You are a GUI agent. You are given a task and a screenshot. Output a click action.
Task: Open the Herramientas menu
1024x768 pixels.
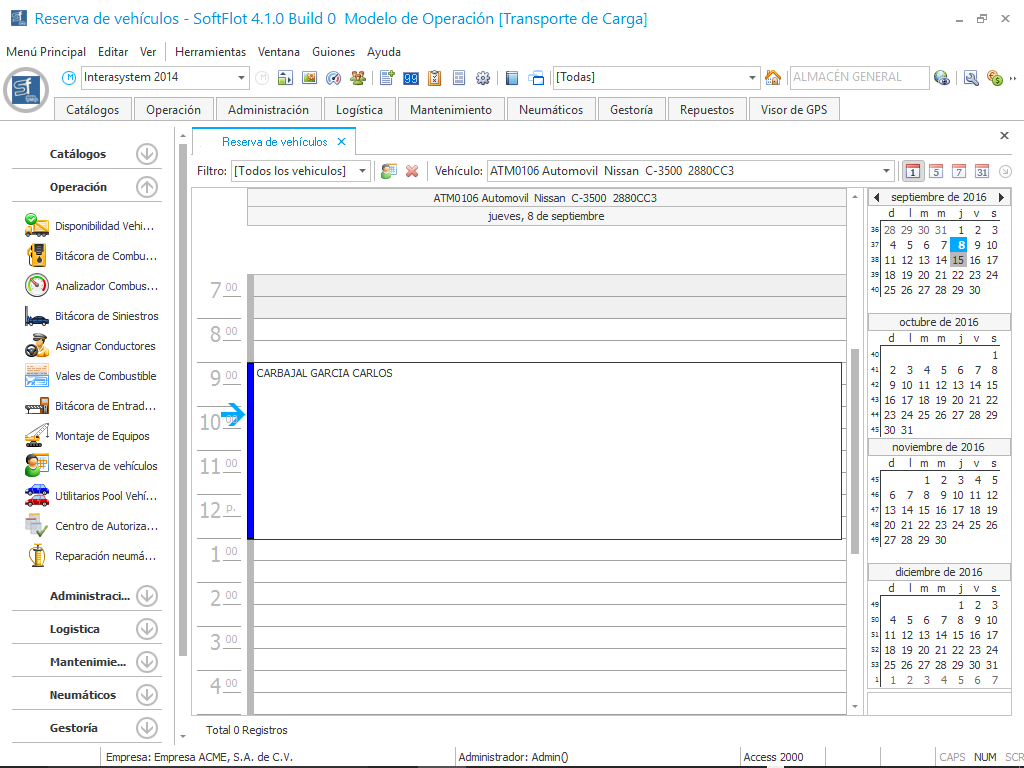[x=210, y=52]
